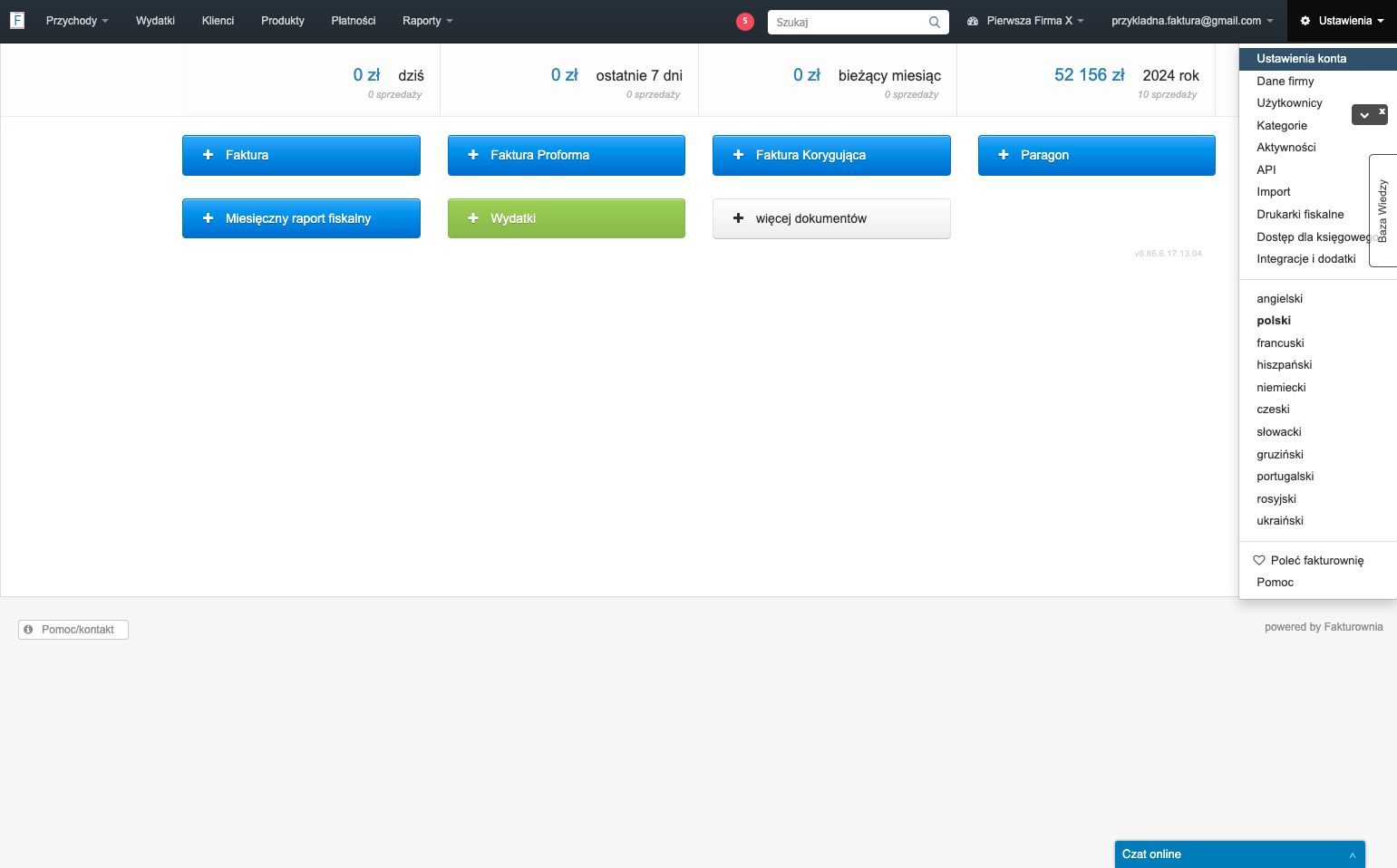This screenshot has width=1397, height=868.
Task: Click plus icon on Miesięczny raport fiskalny
Action: pos(208,218)
